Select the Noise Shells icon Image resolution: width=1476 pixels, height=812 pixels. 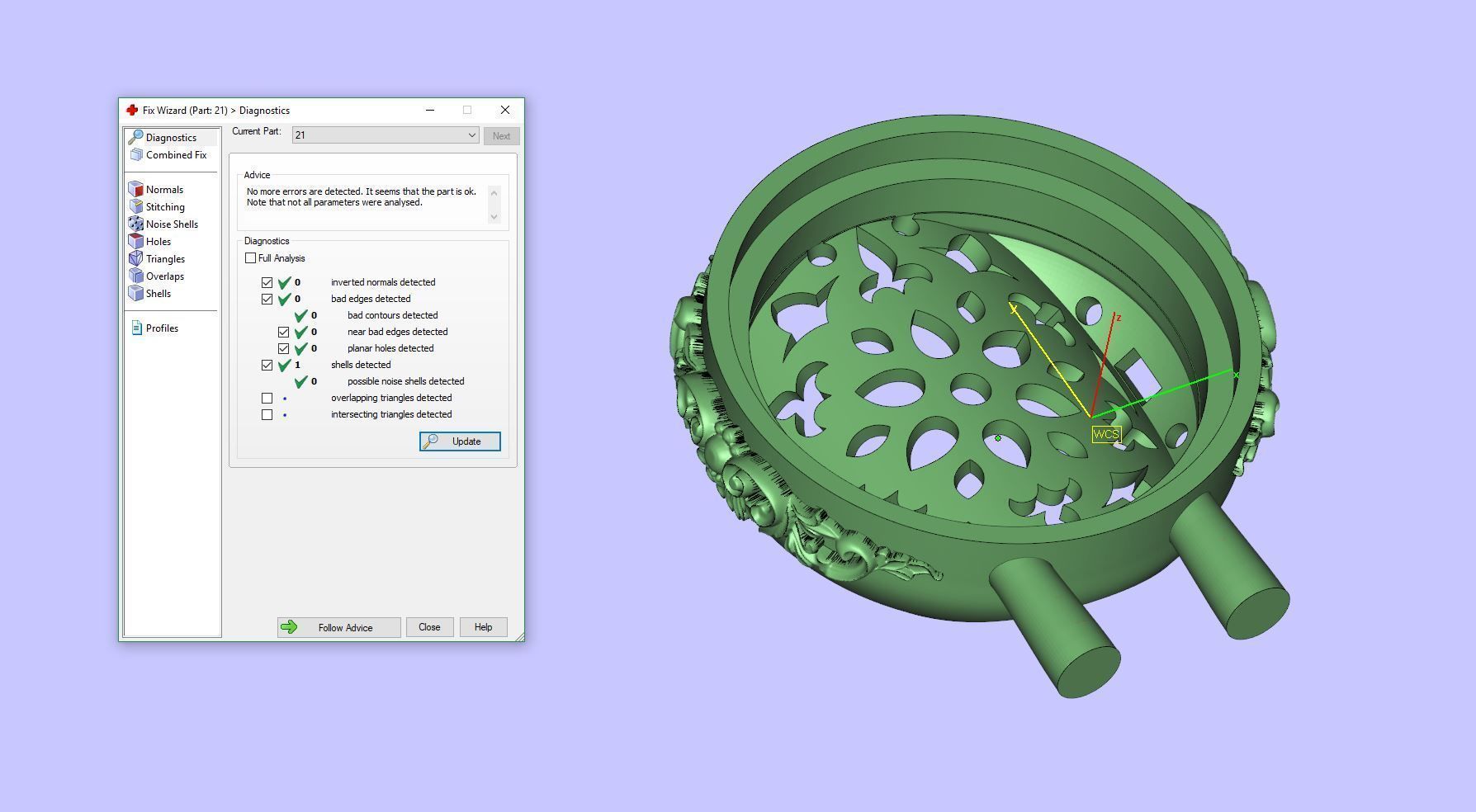[x=136, y=224]
